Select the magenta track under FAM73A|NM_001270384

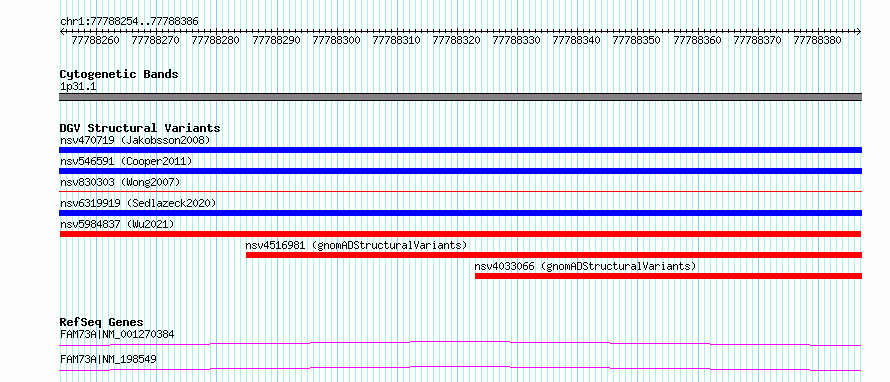pos(460,343)
